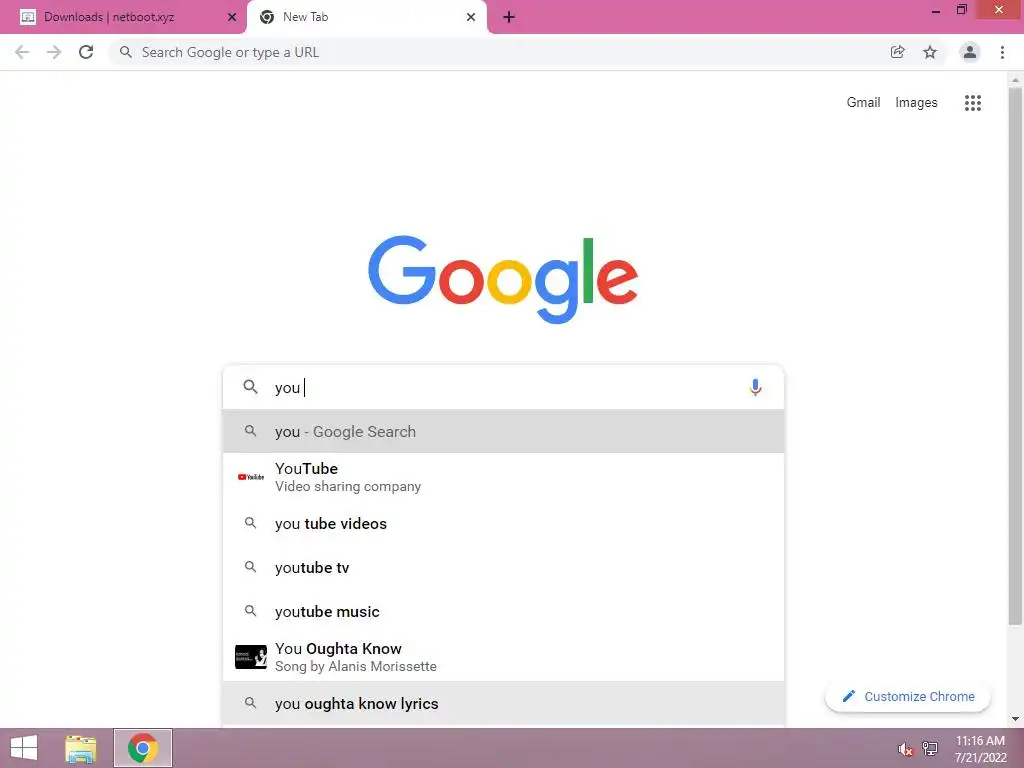Click the share page icon in address bar
Image resolution: width=1024 pixels, height=768 pixels.
(898, 52)
